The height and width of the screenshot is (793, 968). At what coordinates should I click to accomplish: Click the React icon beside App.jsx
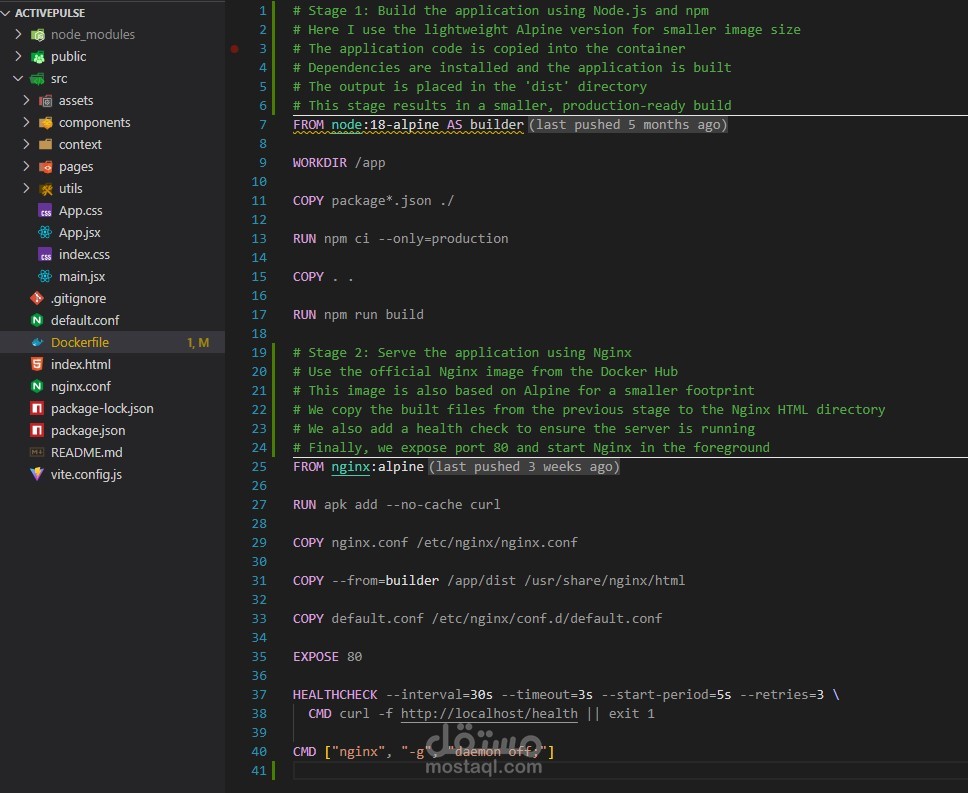click(x=45, y=233)
